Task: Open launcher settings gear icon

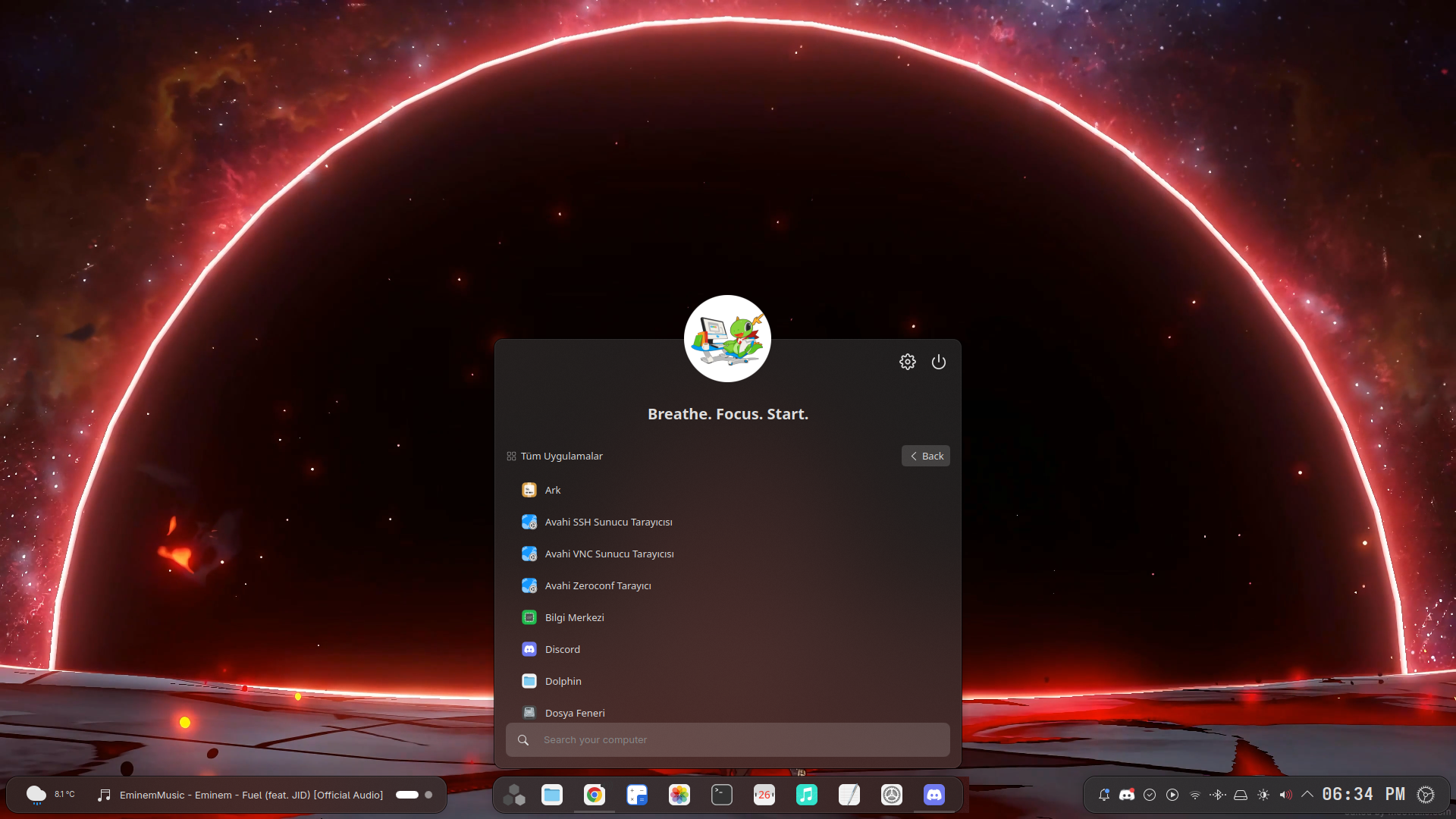Action: pyautogui.click(x=908, y=362)
